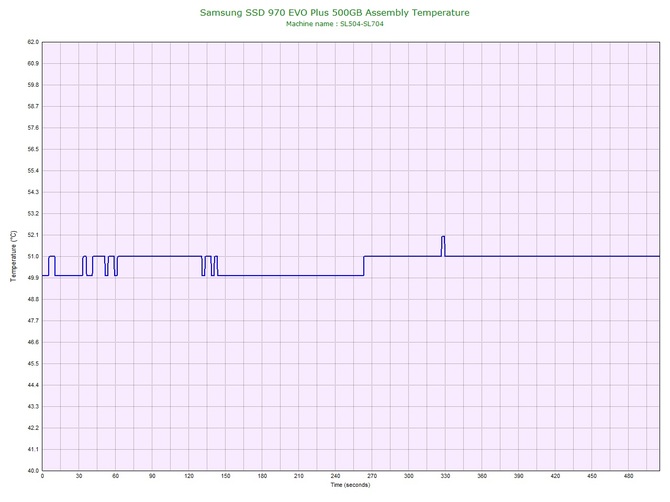The width and height of the screenshot is (670, 502).
Task: Click the 58.7 temperature tick label
Action: 33,106
